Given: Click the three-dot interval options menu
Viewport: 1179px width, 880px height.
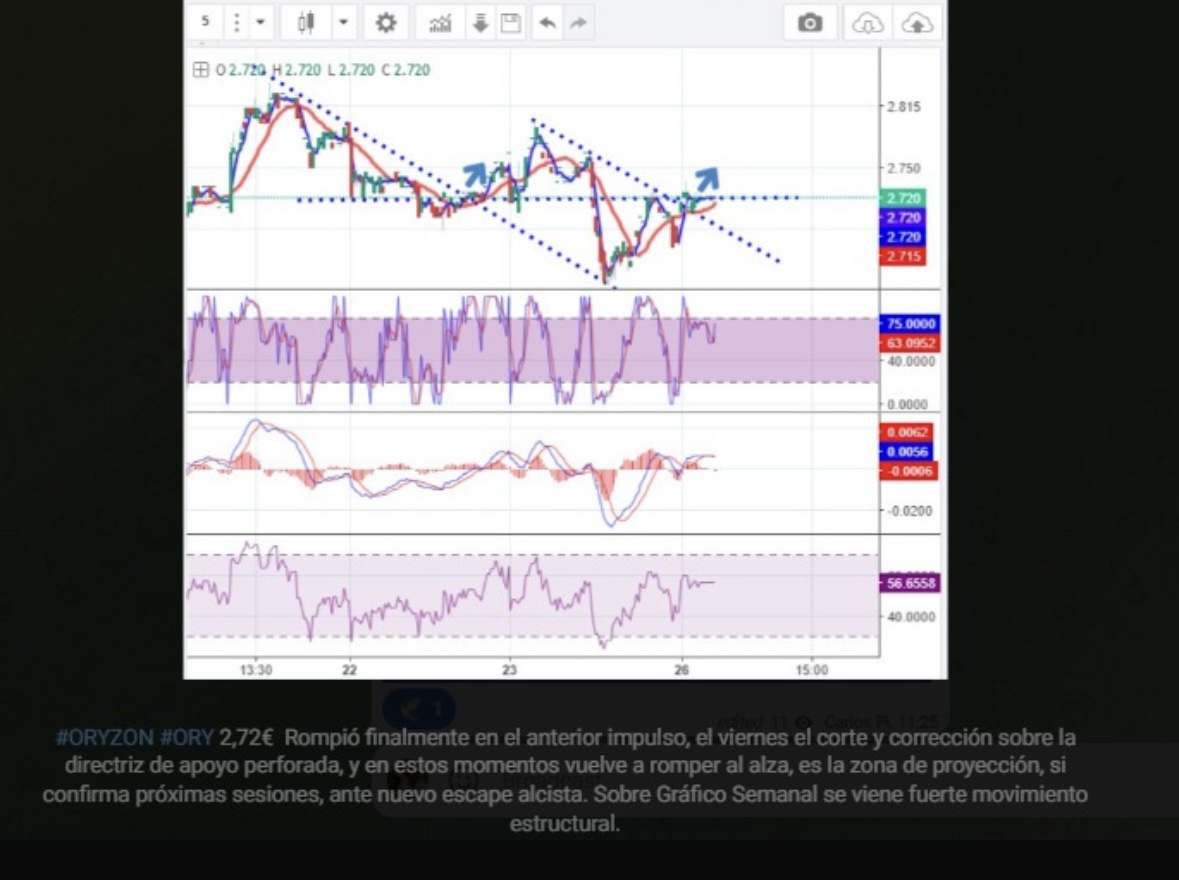Looking at the screenshot, I should pos(236,22).
